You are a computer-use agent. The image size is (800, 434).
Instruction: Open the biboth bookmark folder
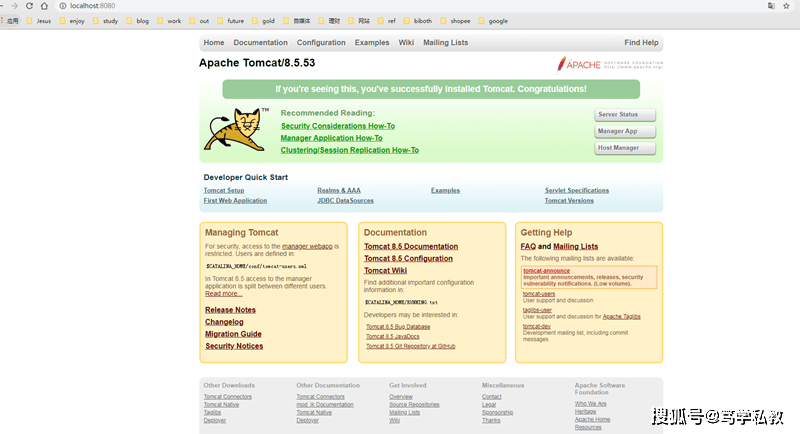point(418,21)
